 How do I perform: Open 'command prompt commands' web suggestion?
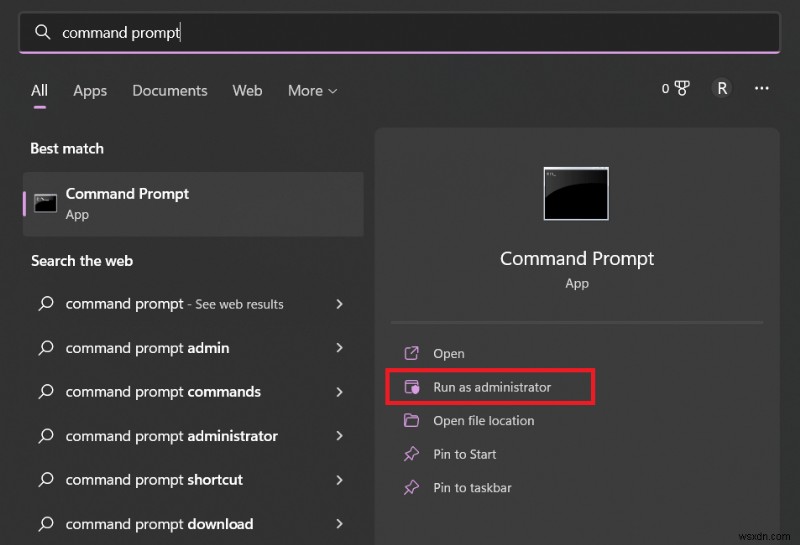coord(193,392)
